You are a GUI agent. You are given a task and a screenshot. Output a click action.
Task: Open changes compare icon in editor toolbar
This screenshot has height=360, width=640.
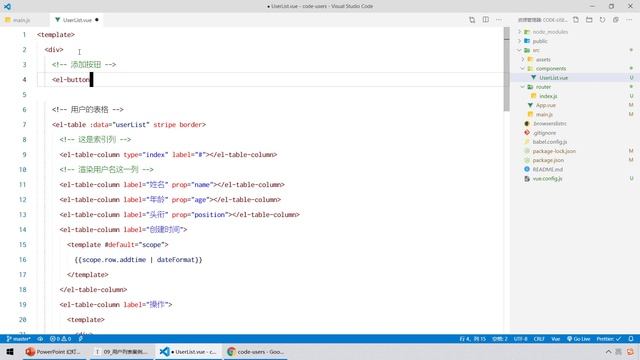[472, 20]
